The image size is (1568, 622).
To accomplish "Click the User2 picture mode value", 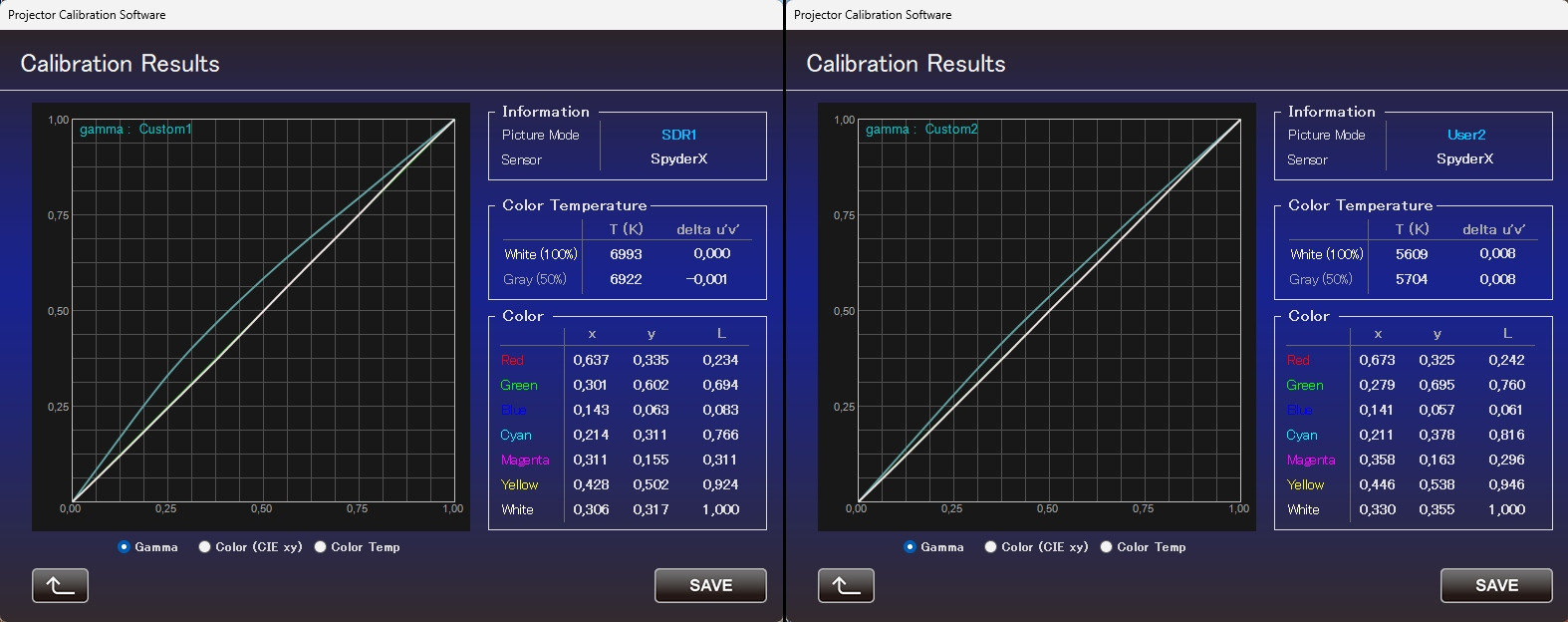I will (1465, 135).
